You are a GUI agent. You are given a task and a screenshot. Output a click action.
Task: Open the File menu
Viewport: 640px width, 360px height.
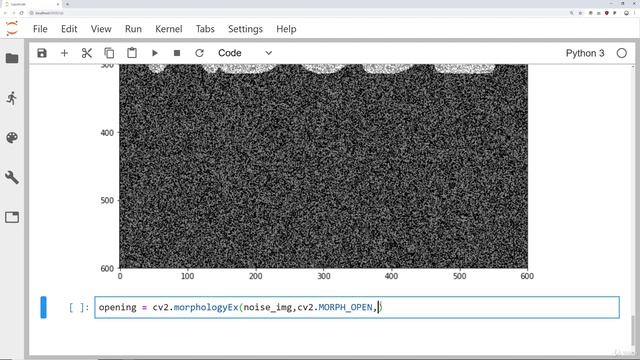40,29
